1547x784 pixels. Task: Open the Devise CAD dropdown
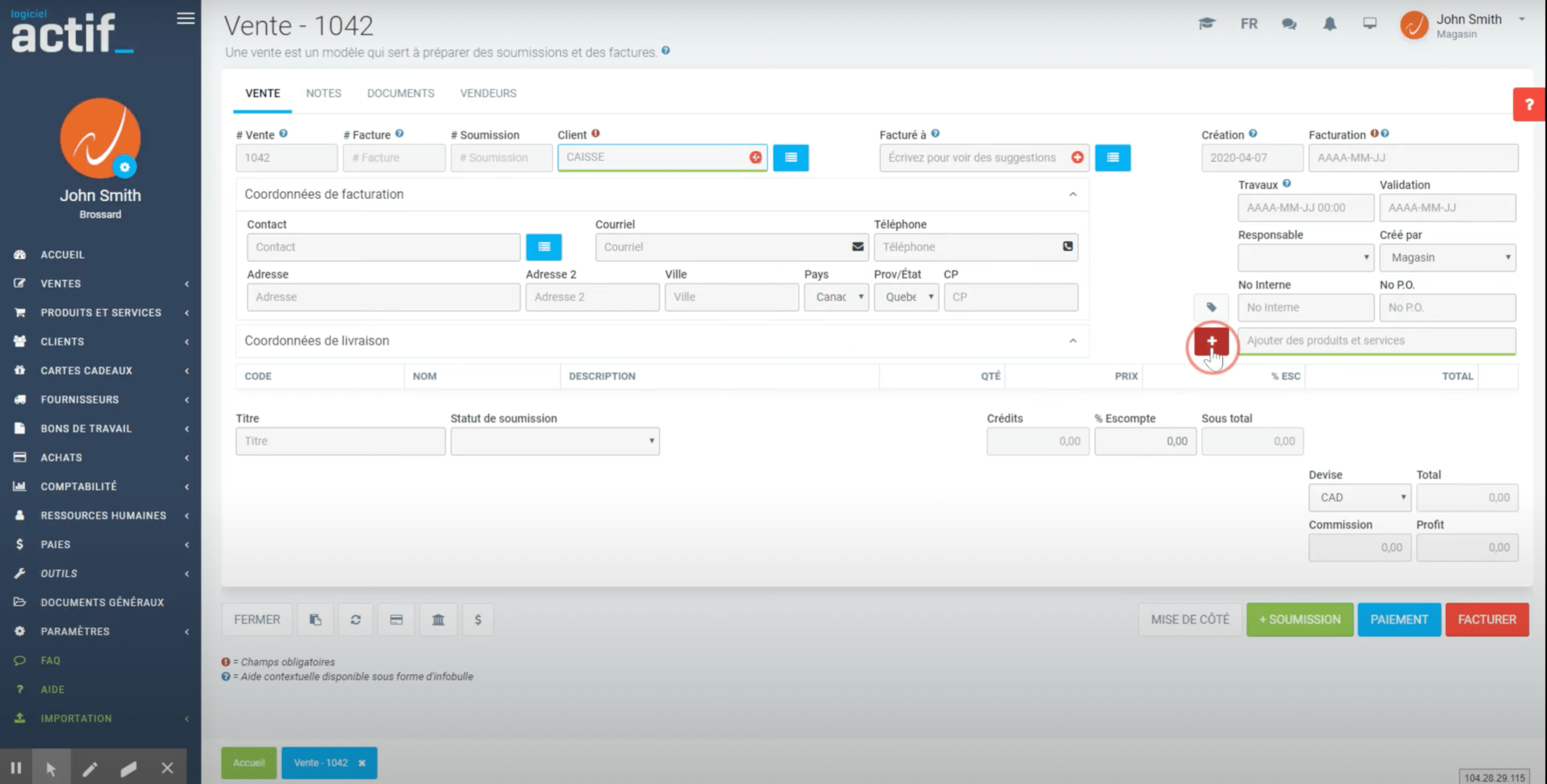pos(1360,498)
